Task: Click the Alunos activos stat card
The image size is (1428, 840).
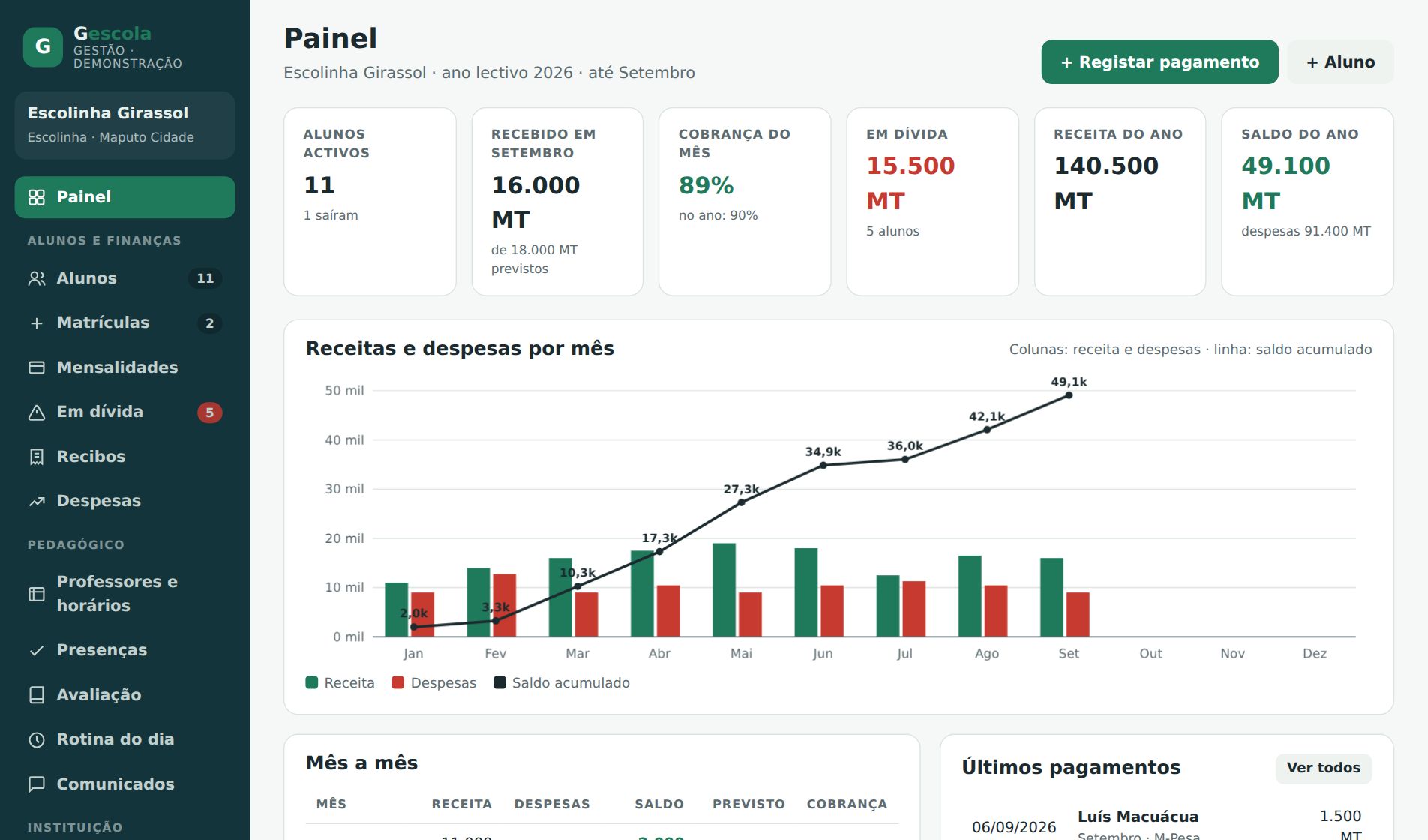Action: [x=370, y=202]
